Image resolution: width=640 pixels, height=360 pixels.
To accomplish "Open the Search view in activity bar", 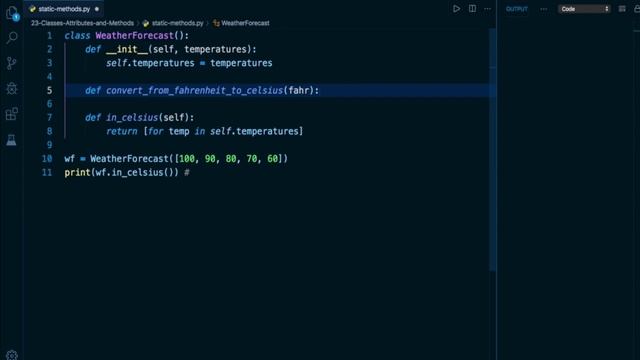I will pos(12,38).
